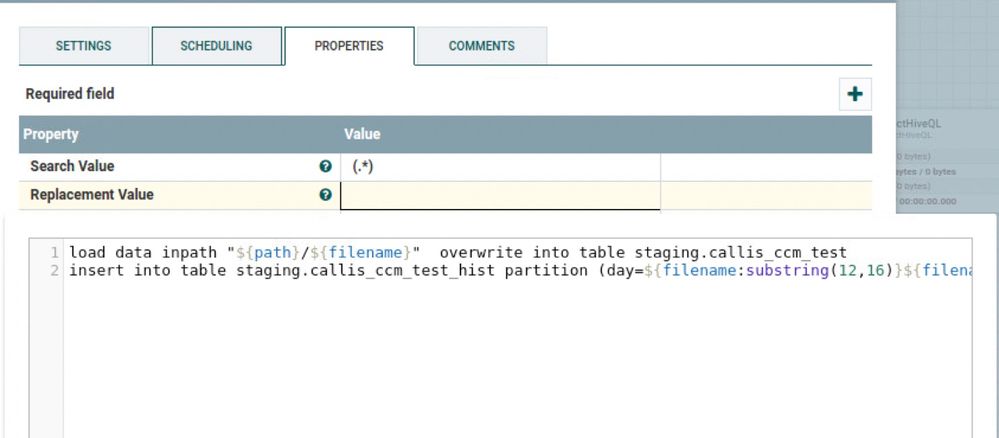Click help icon next to Replacement Value
The height and width of the screenshot is (438, 999).
(325, 195)
